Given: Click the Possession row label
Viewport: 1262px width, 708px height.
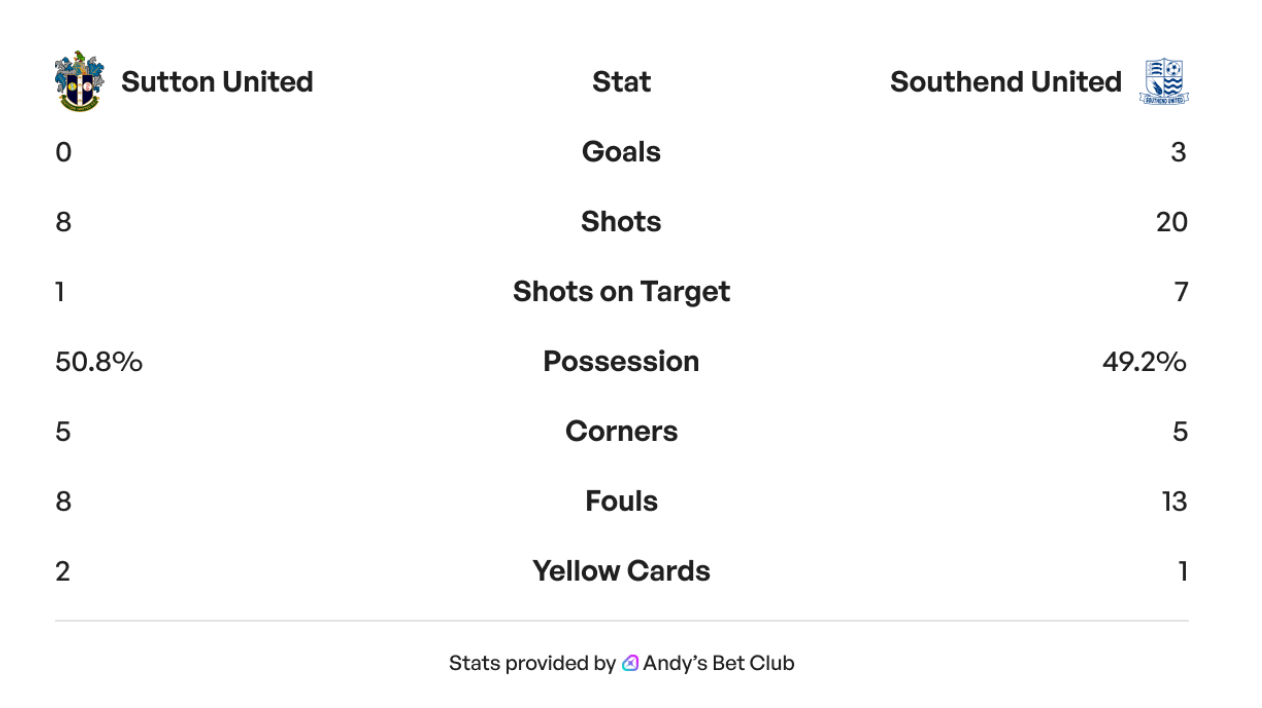Looking at the screenshot, I should tap(621, 362).
